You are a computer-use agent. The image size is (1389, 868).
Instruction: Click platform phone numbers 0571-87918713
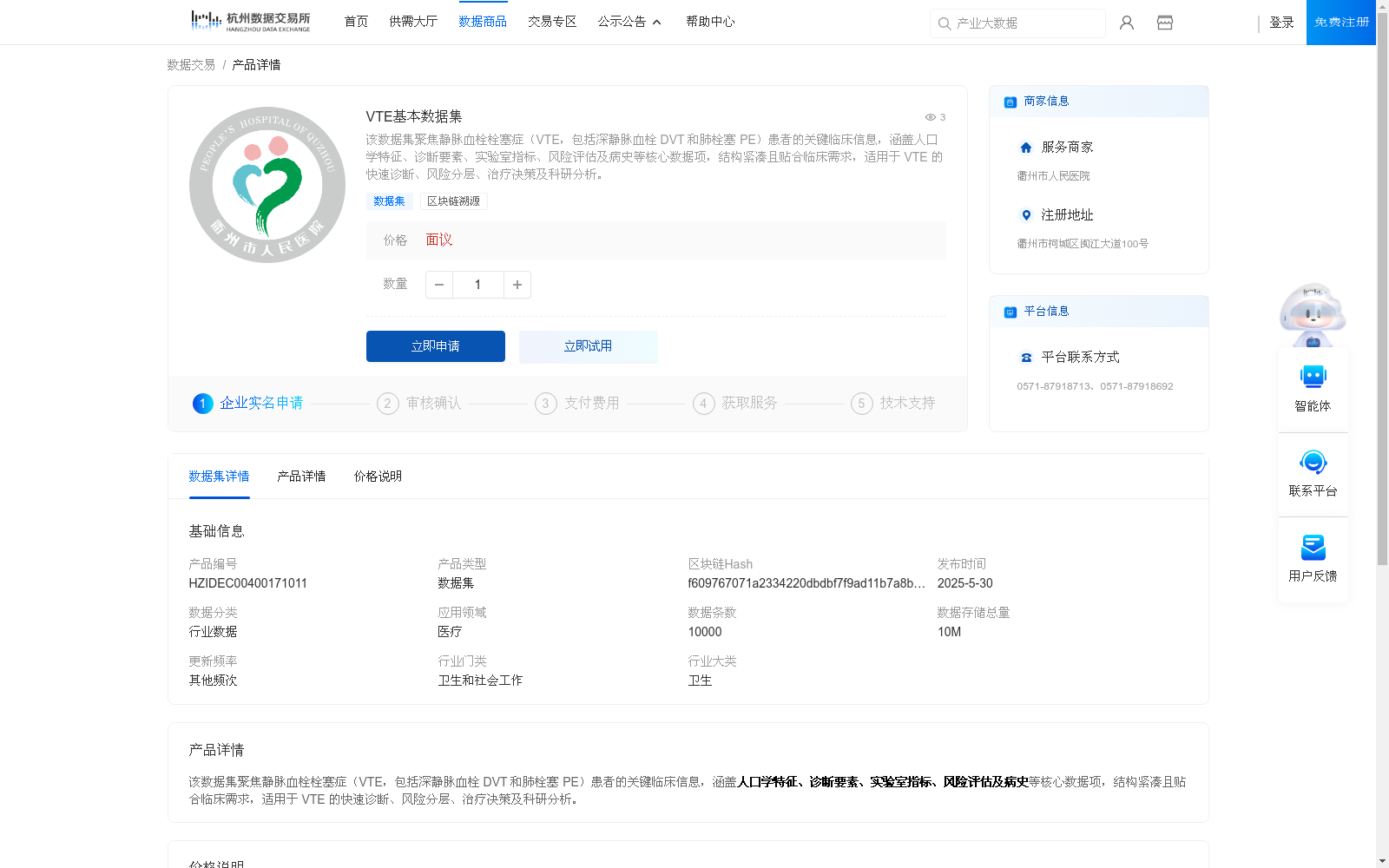1095,386
